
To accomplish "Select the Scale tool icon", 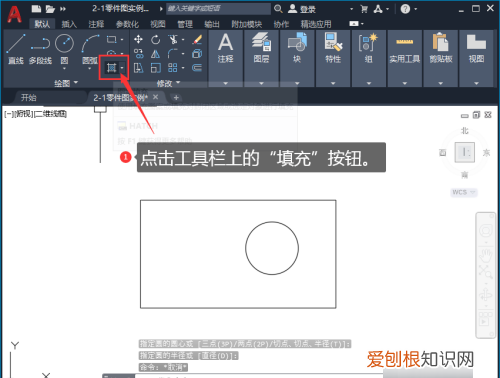I will [155, 68].
